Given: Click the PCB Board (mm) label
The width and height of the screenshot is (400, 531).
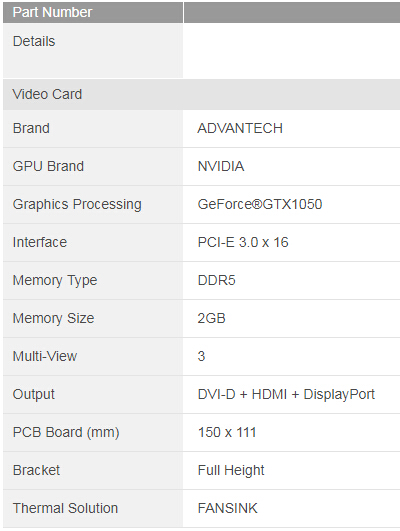Looking at the screenshot, I should pyautogui.click(x=66, y=432).
